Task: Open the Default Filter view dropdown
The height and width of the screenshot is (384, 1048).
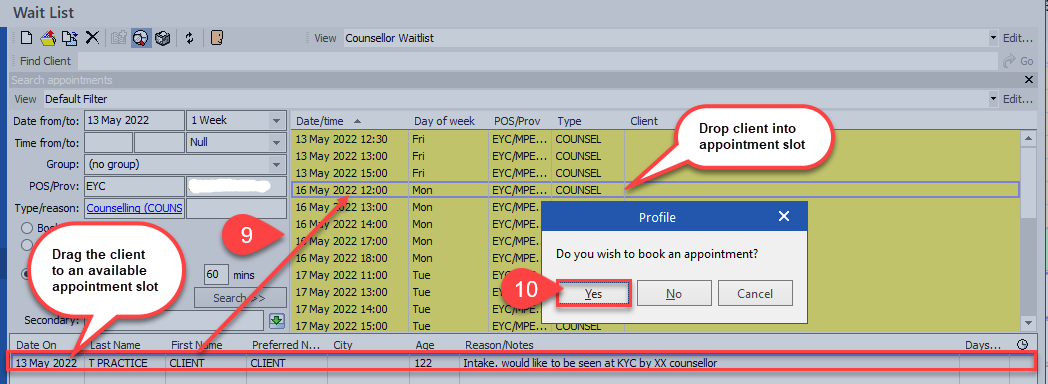Action: coord(993,99)
